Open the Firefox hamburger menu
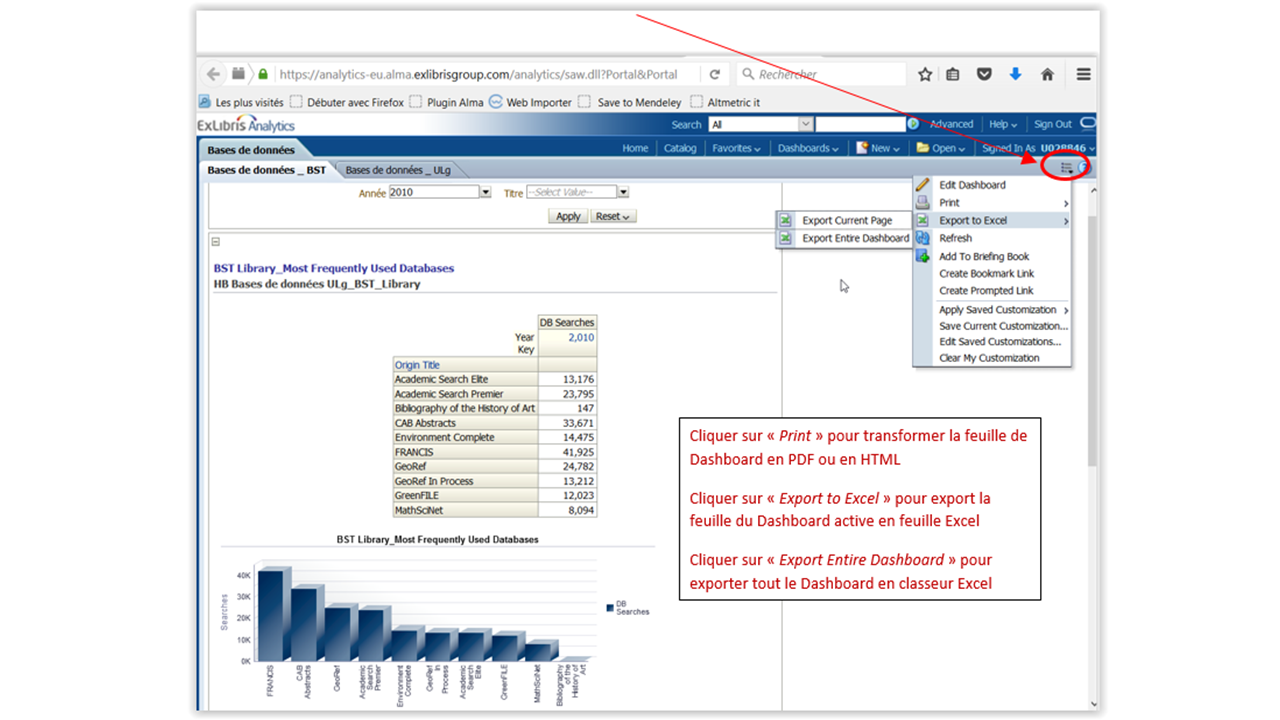The image size is (1280, 720). pyautogui.click(x=1083, y=74)
